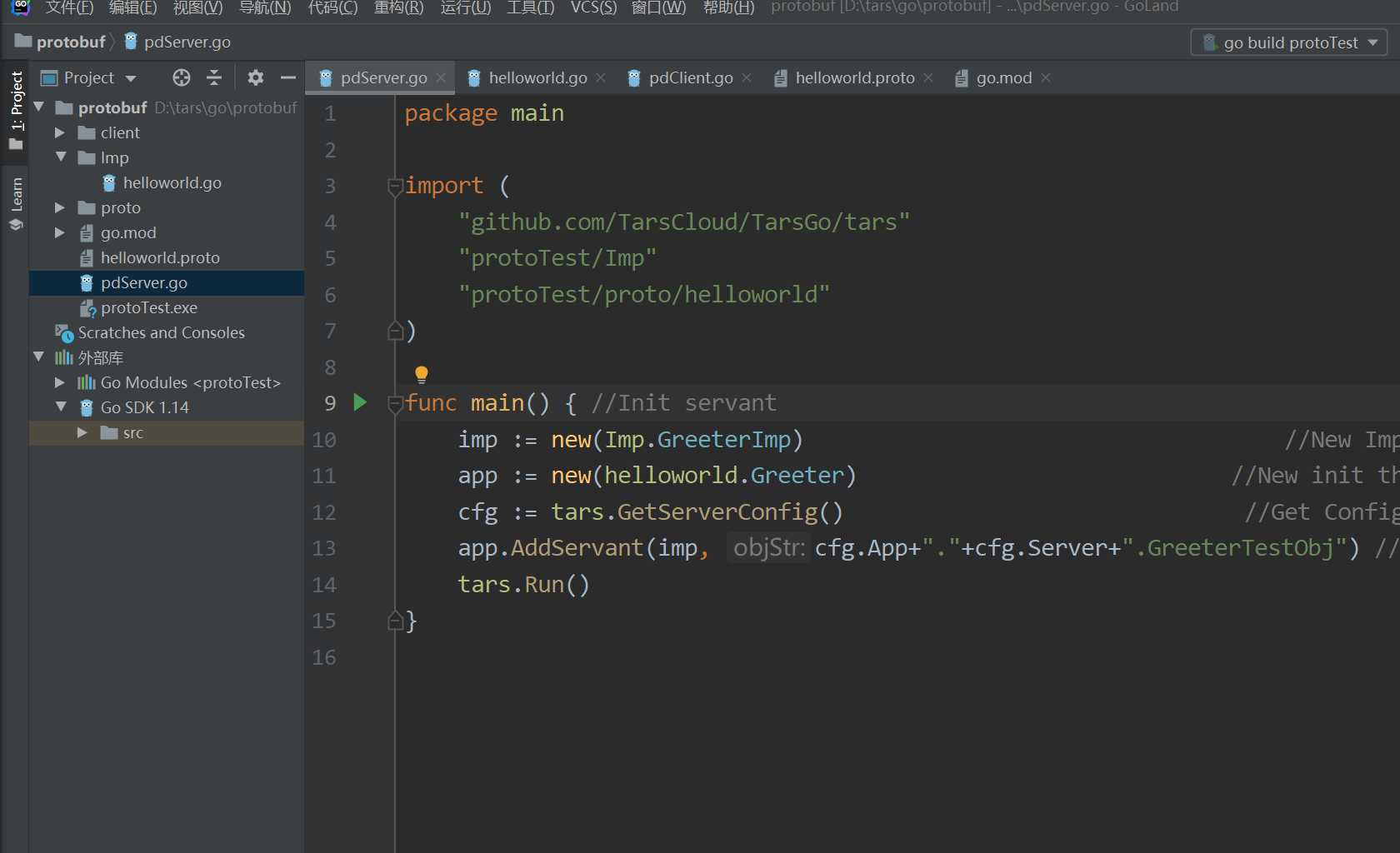Open the 视图(V) menu
Viewport: 1400px width, 853px height.
(x=197, y=7)
